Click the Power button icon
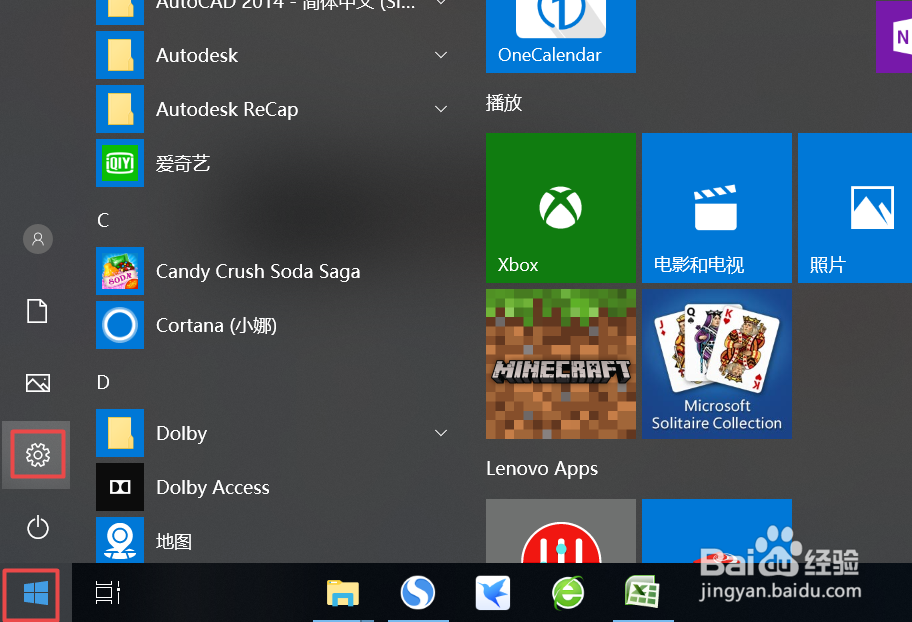Viewport: 912px width, 622px height. click(38, 527)
